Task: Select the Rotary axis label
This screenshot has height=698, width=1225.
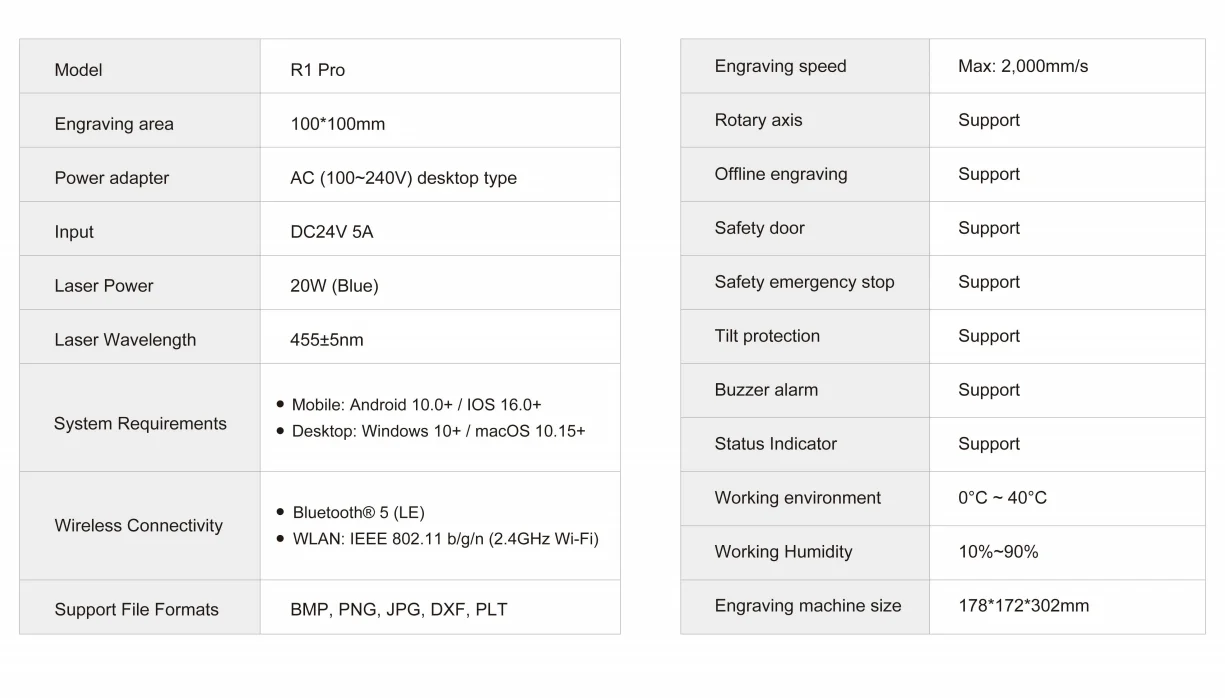Action: click(x=758, y=120)
